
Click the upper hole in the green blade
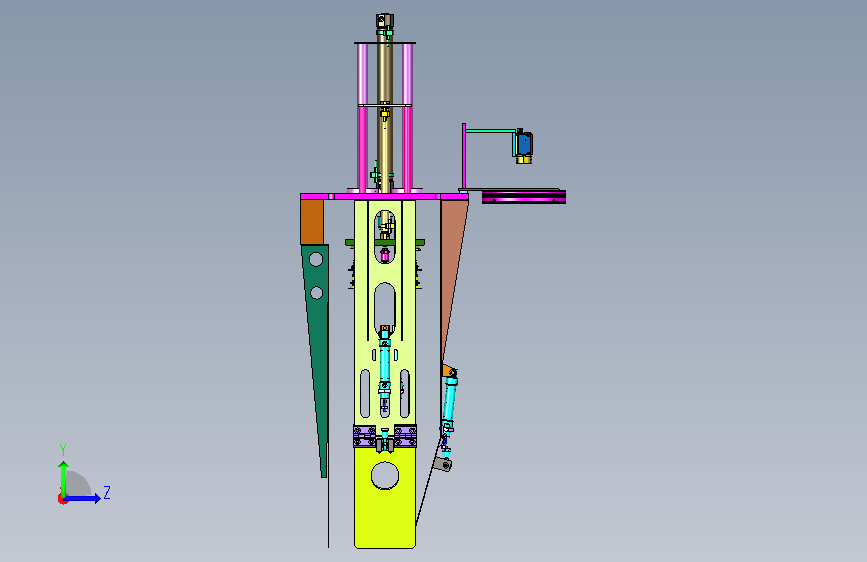click(x=316, y=259)
